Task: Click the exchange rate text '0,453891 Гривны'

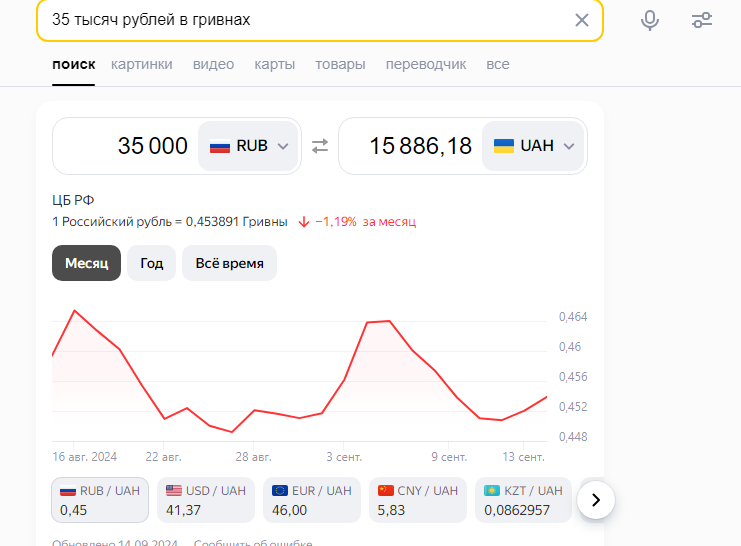Action: pos(236,222)
